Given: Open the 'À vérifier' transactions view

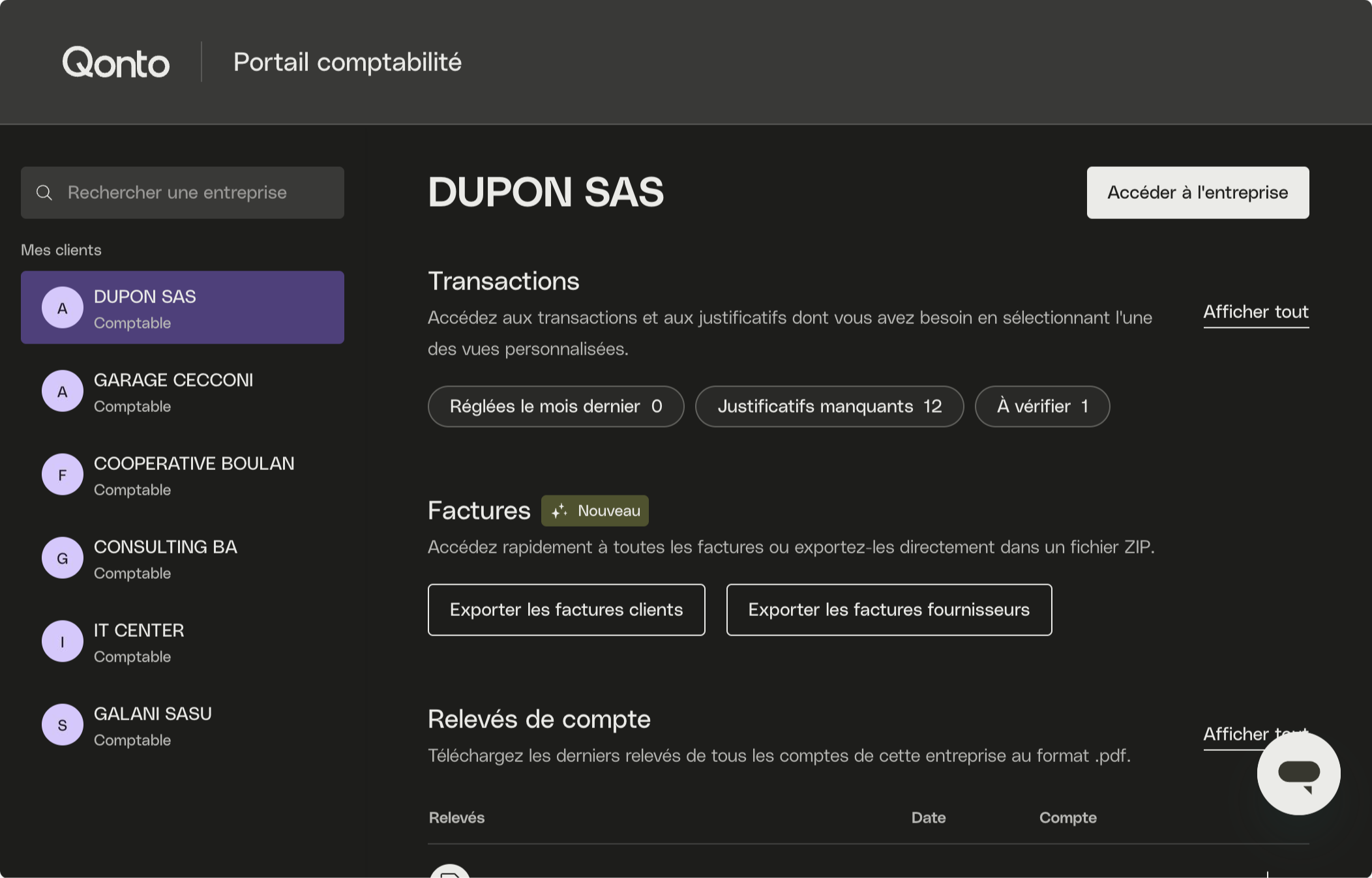Looking at the screenshot, I should pyautogui.click(x=1042, y=407).
